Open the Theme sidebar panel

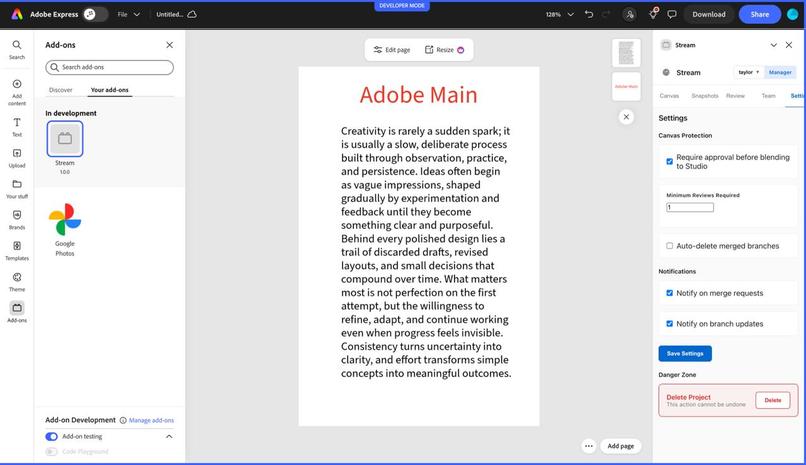tap(17, 282)
